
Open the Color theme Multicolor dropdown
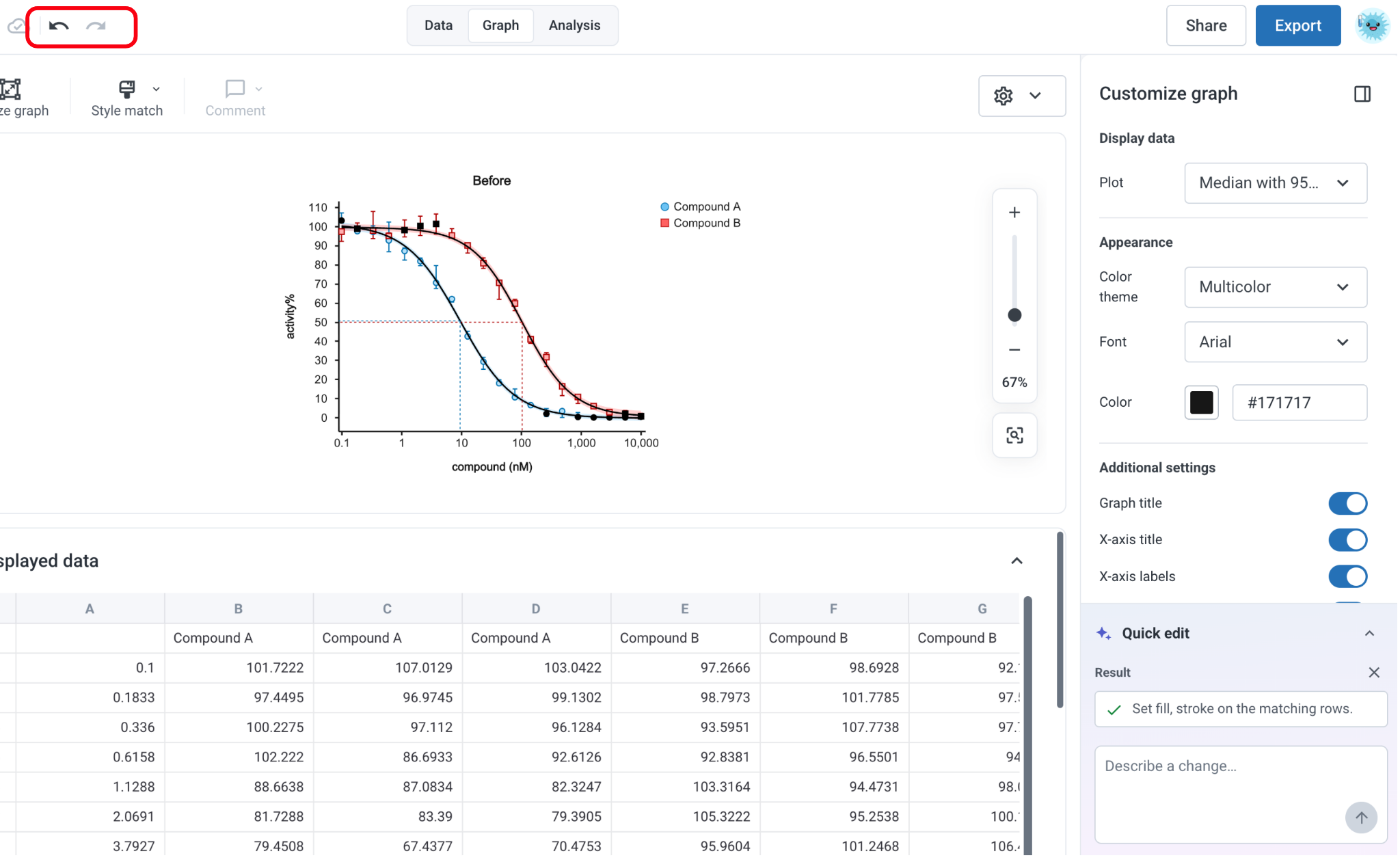coord(1275,287)
